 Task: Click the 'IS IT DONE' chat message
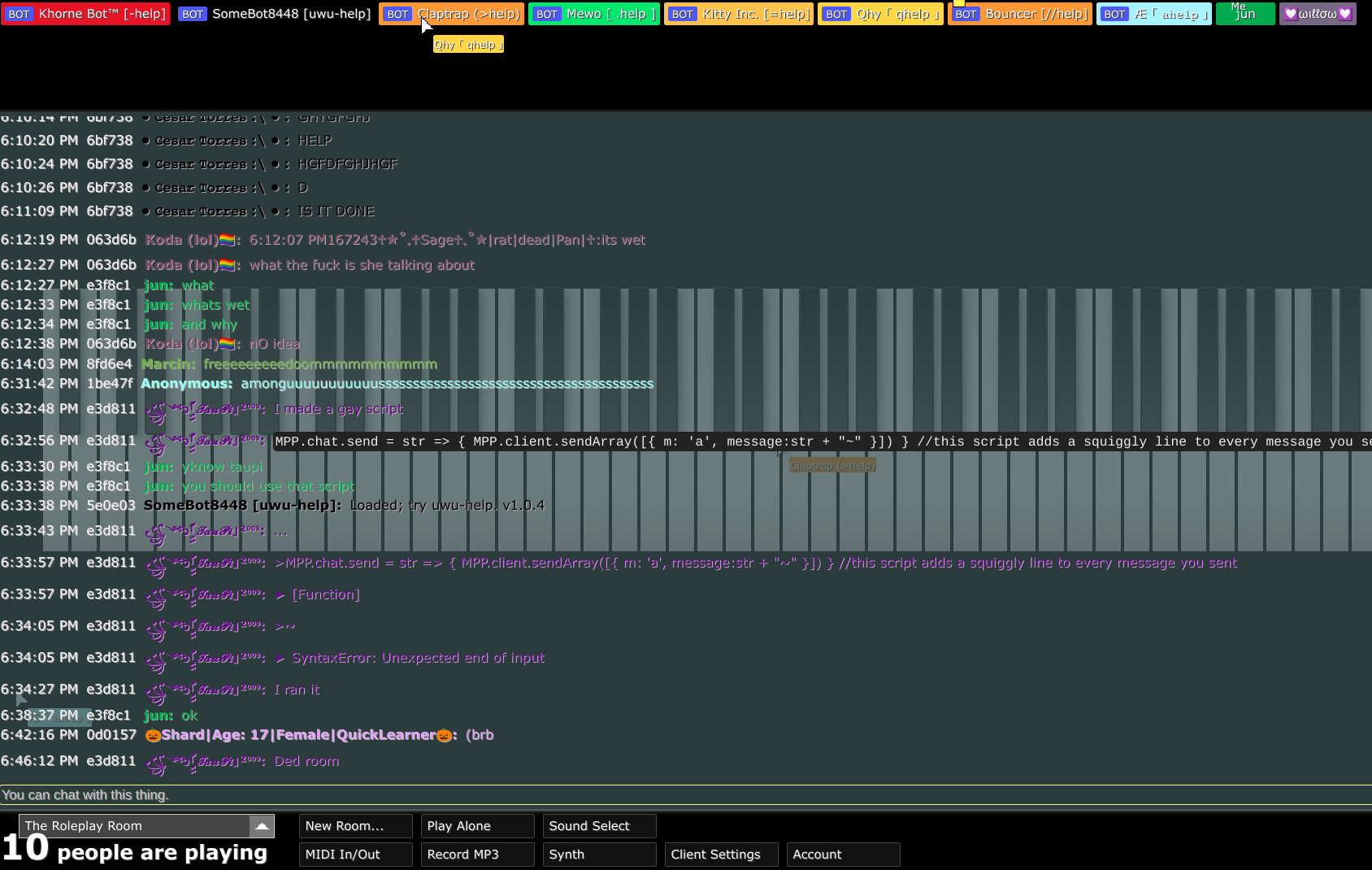(x=336, y=211)
